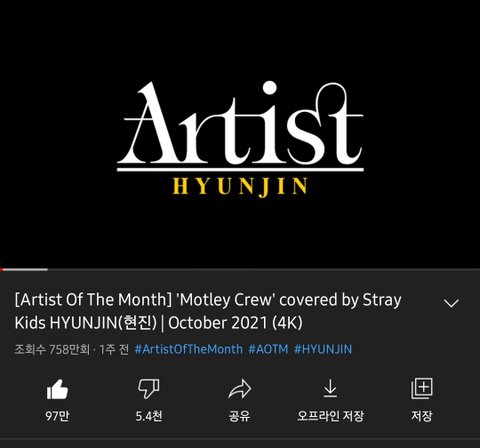Click the 97만 like count label
The width and height of the screenshot is (480, 448).
(57, 416)
